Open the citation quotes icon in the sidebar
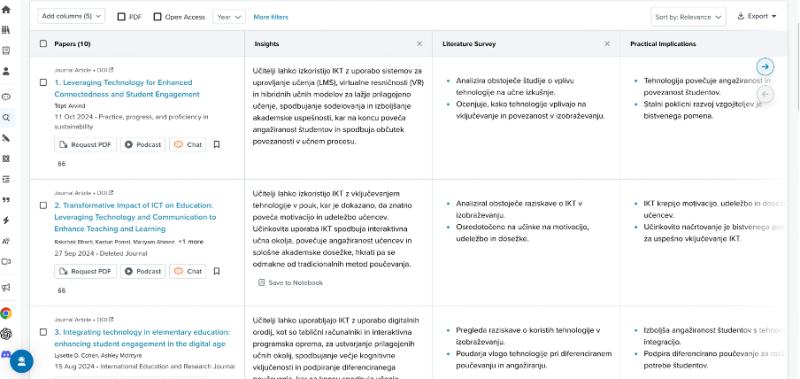Image resolution: width=800 pixels, height=379 pixels. click(x=6, y=199)
